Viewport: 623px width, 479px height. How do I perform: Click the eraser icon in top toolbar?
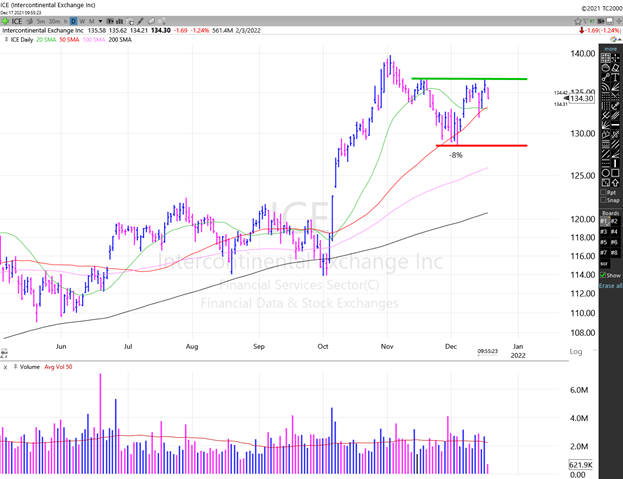(x=151, y=21)
